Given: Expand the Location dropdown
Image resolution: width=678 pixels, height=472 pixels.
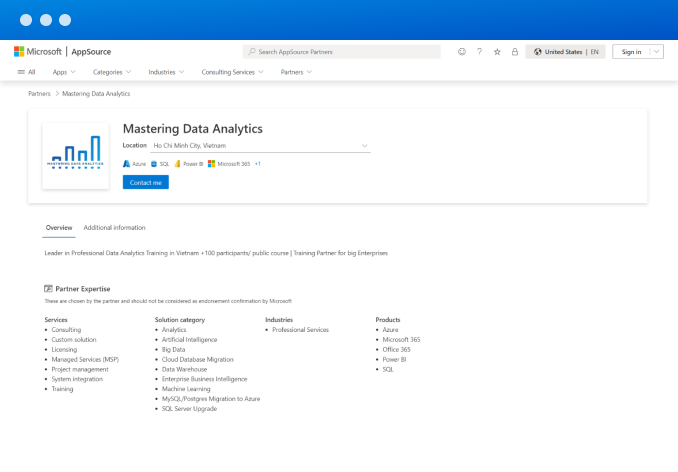Looking at the screenshot, I should pos(364,146).
